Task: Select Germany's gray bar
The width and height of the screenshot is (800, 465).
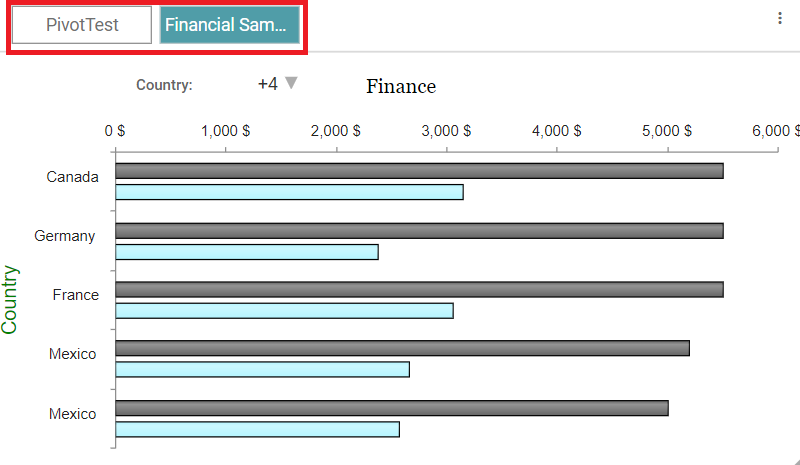Action: click(419, 231)
